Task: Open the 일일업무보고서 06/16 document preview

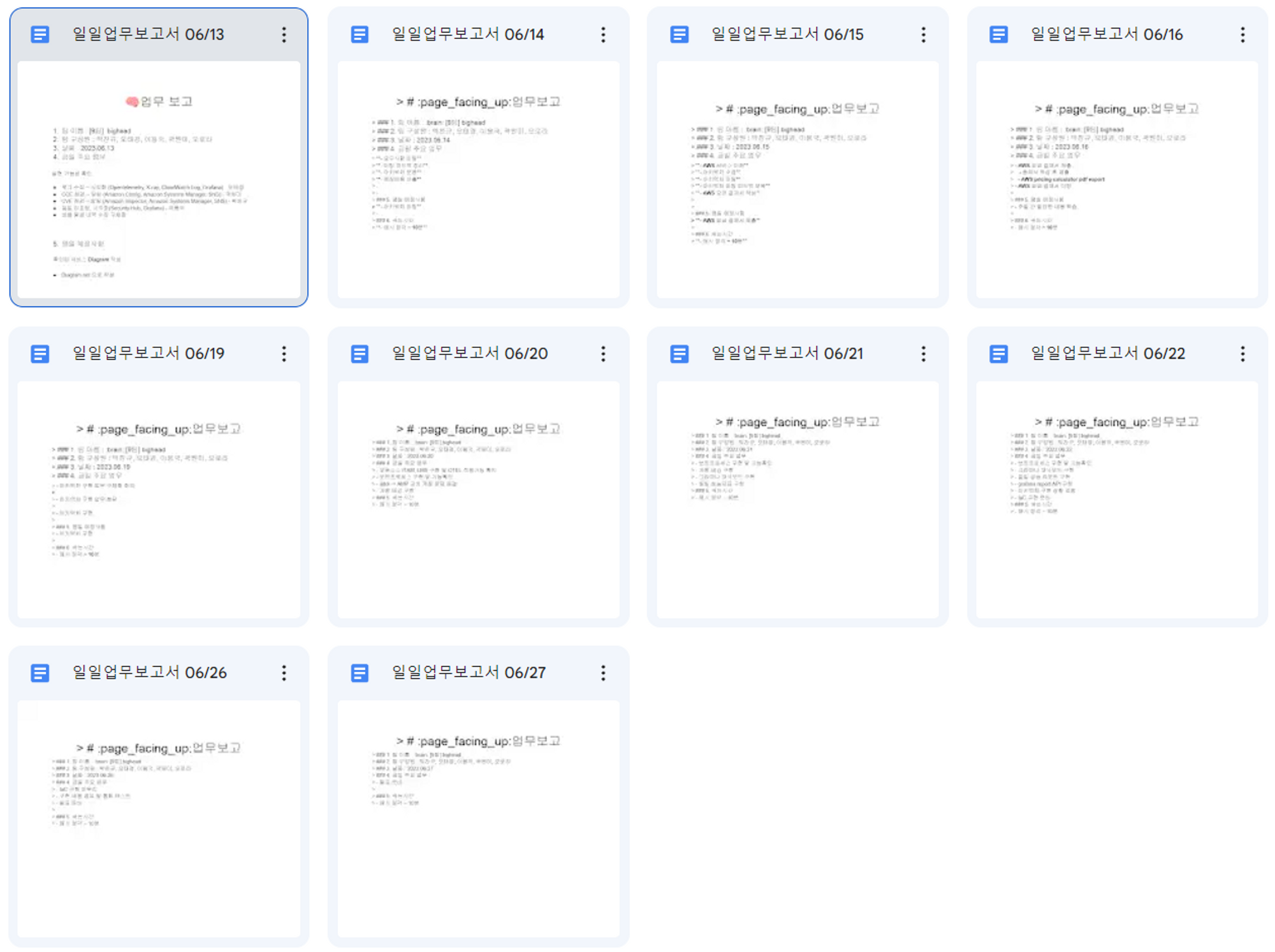Action: pos(1117,180)
